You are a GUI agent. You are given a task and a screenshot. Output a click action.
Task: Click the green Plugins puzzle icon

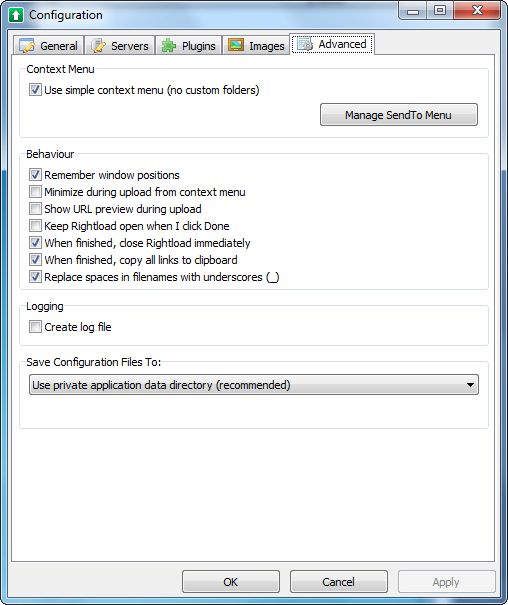169,46
